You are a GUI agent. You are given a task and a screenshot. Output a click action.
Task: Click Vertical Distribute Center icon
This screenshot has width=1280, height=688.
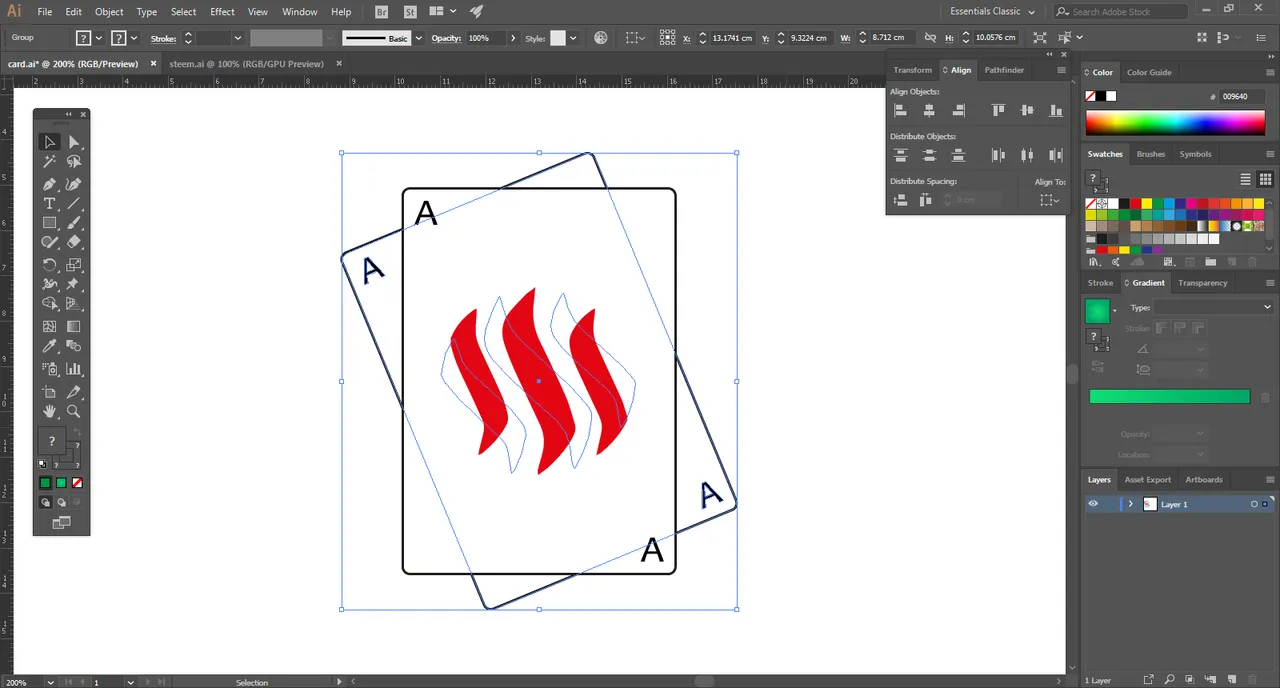click(x=929, y=155)
